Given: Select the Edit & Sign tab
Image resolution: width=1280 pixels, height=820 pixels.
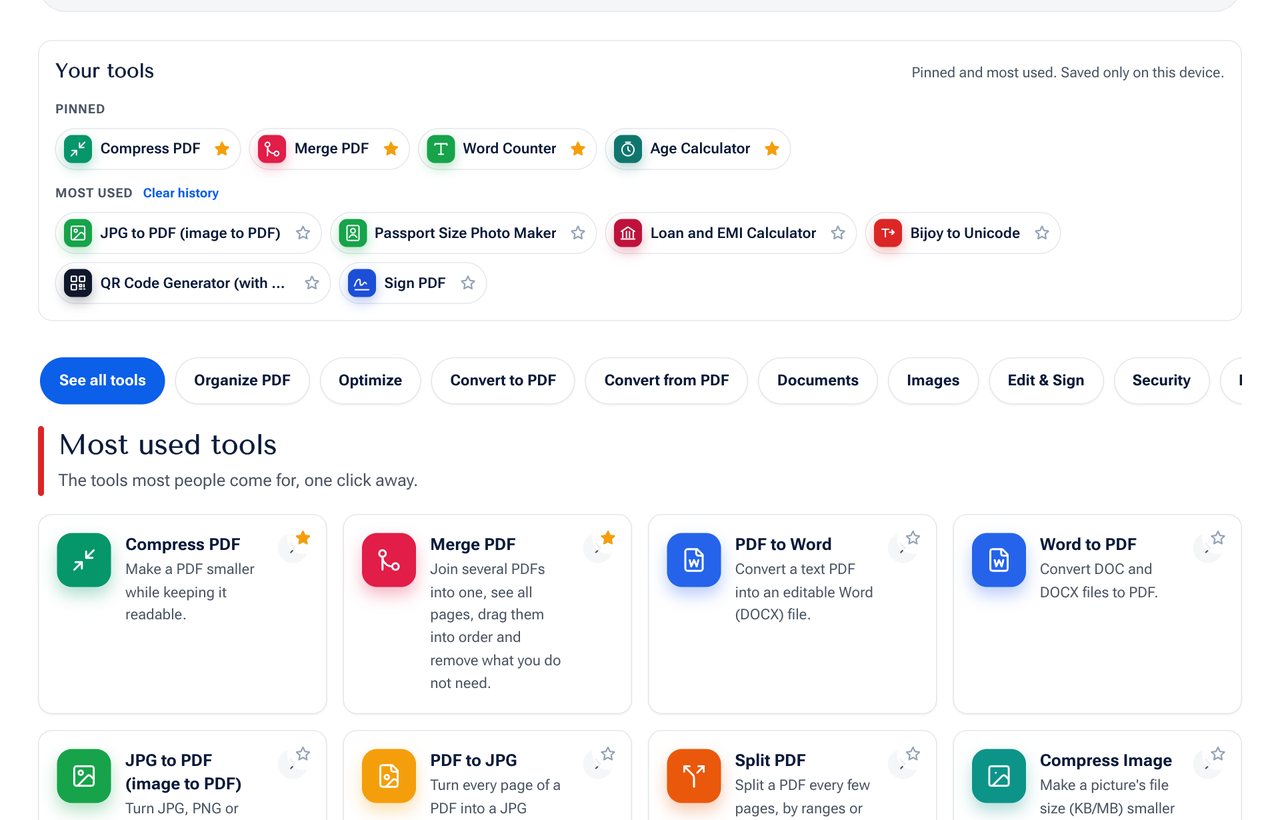Looking at the screenshot, I should click(1046, 381).
